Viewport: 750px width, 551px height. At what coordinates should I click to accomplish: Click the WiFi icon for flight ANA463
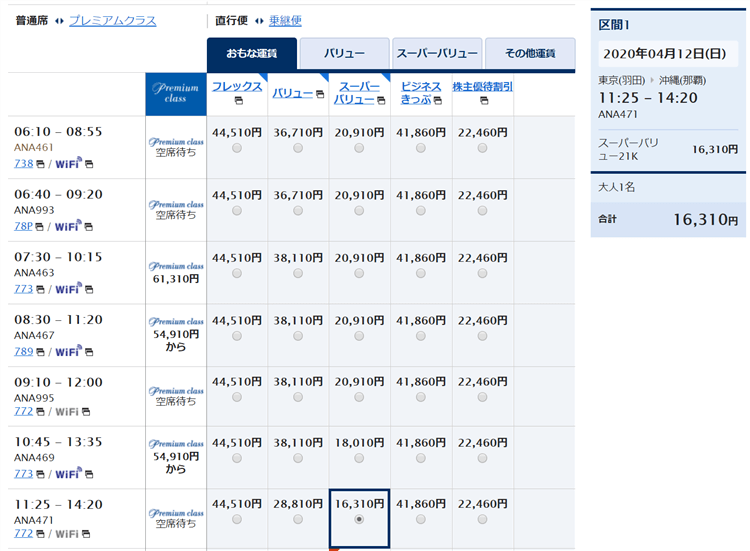[68, 288]
